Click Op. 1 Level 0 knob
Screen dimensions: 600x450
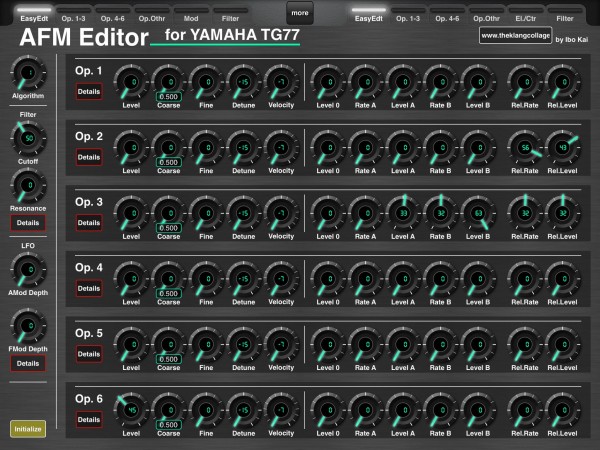[328, 82]
